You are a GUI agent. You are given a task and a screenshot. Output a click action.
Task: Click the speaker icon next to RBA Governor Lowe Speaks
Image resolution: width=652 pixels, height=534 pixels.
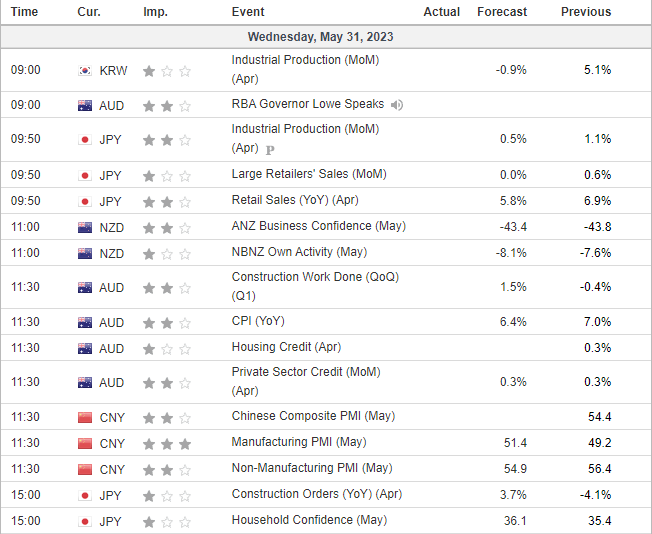pos(397,105)
